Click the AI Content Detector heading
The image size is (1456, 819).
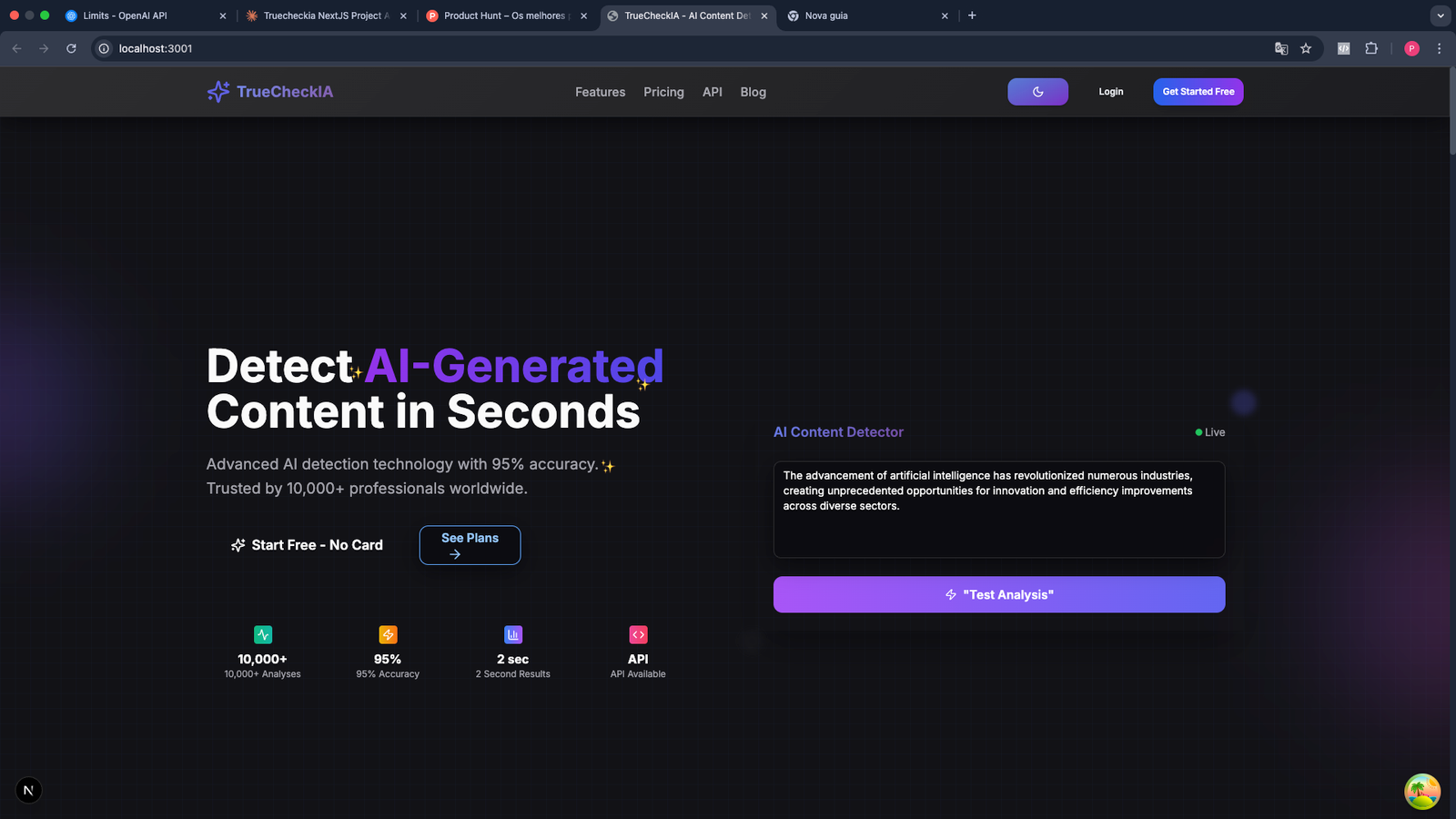tap(838, 432)
